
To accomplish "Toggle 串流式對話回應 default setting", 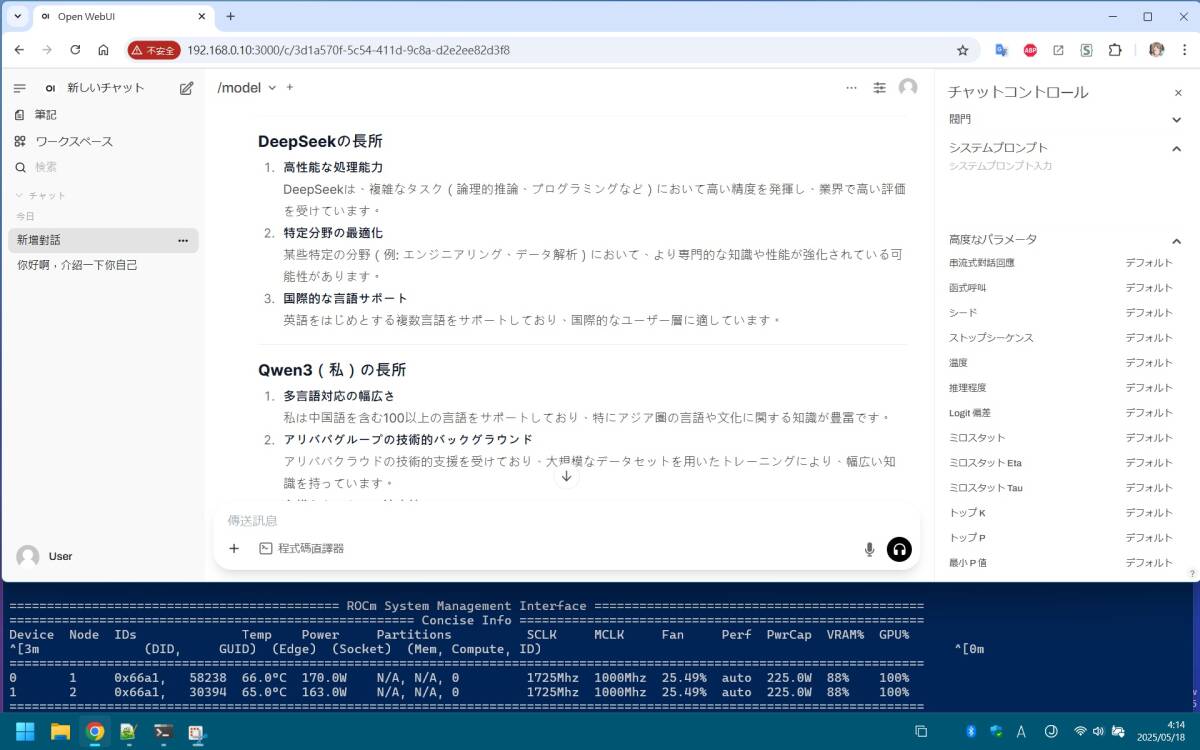I will pos(1149,263).
